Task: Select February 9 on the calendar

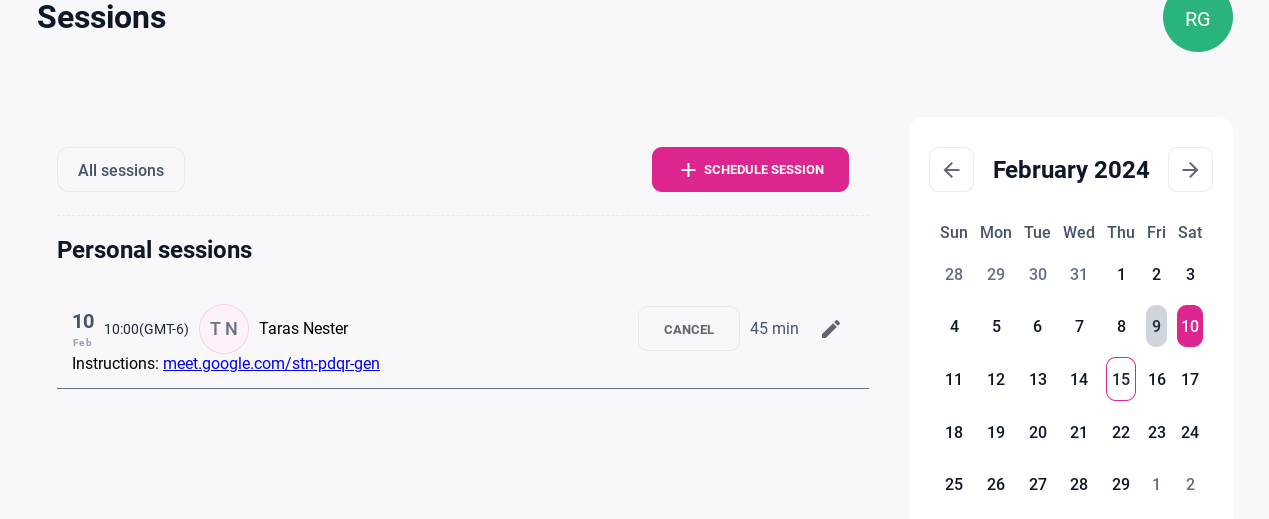Action: pyautogui.click(x=1156, y=326)
